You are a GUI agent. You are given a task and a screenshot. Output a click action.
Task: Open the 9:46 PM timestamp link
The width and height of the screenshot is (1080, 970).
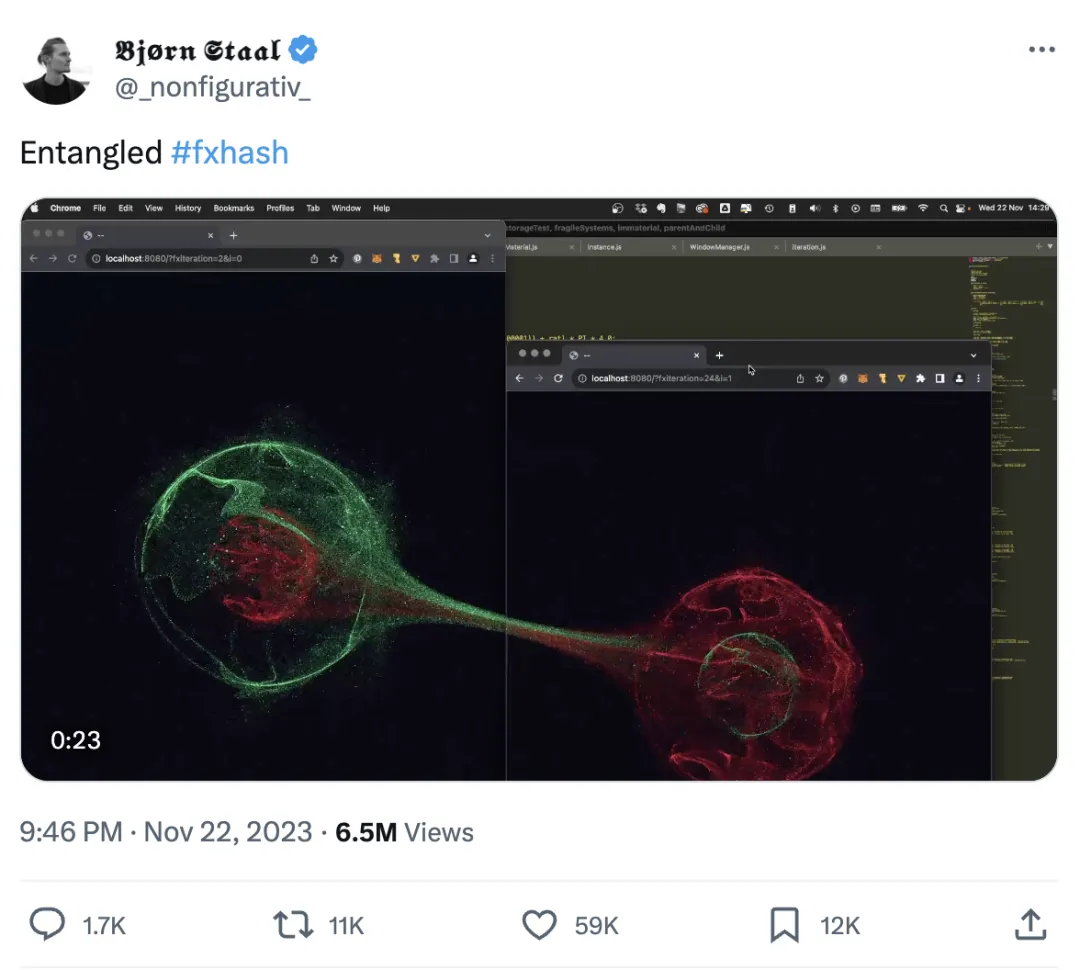(70, 832)
